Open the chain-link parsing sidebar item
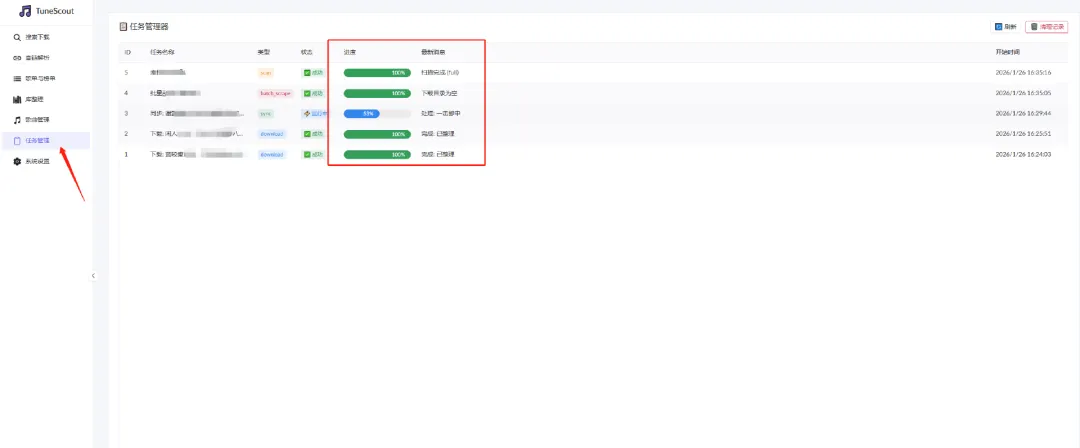1080x448 pixels. point(45,58)
